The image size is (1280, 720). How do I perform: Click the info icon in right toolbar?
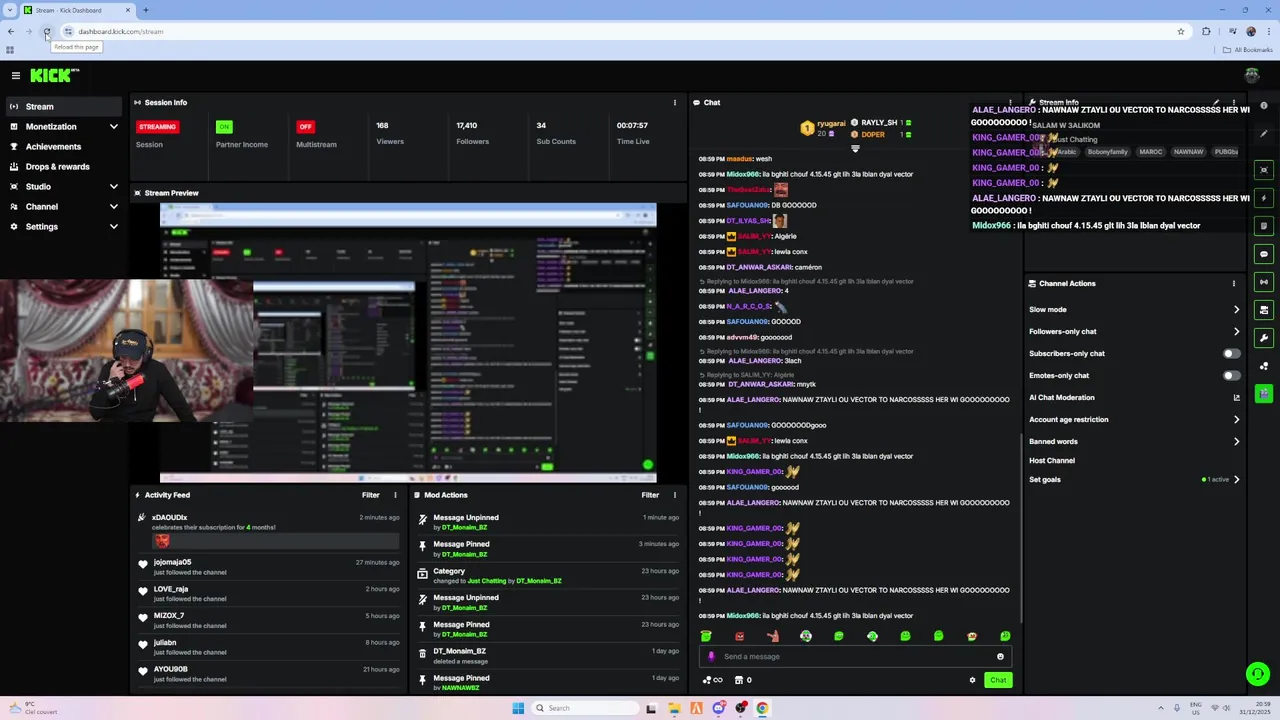[x=1264, y=105]
